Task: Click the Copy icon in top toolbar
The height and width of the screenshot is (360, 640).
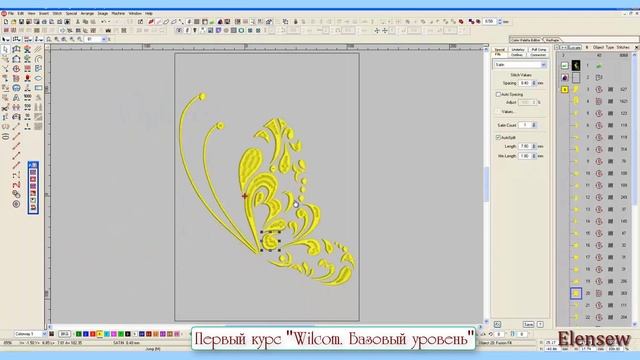Action: (85, 22)
